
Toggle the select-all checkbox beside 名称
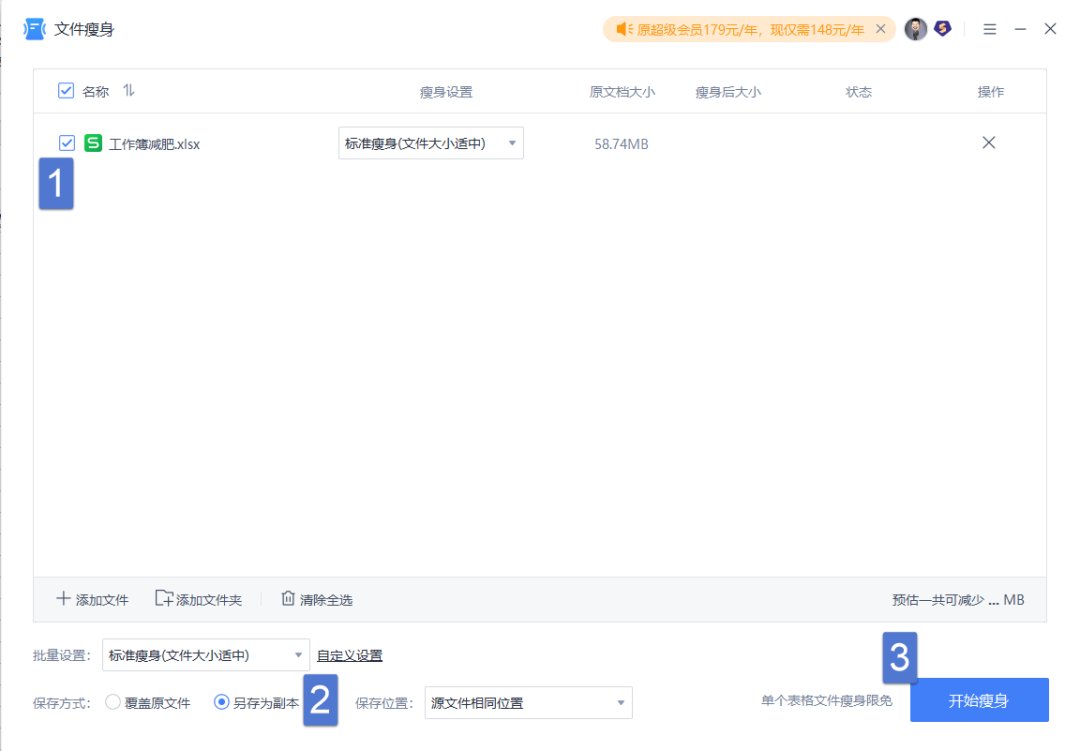[x=66, y=90]
